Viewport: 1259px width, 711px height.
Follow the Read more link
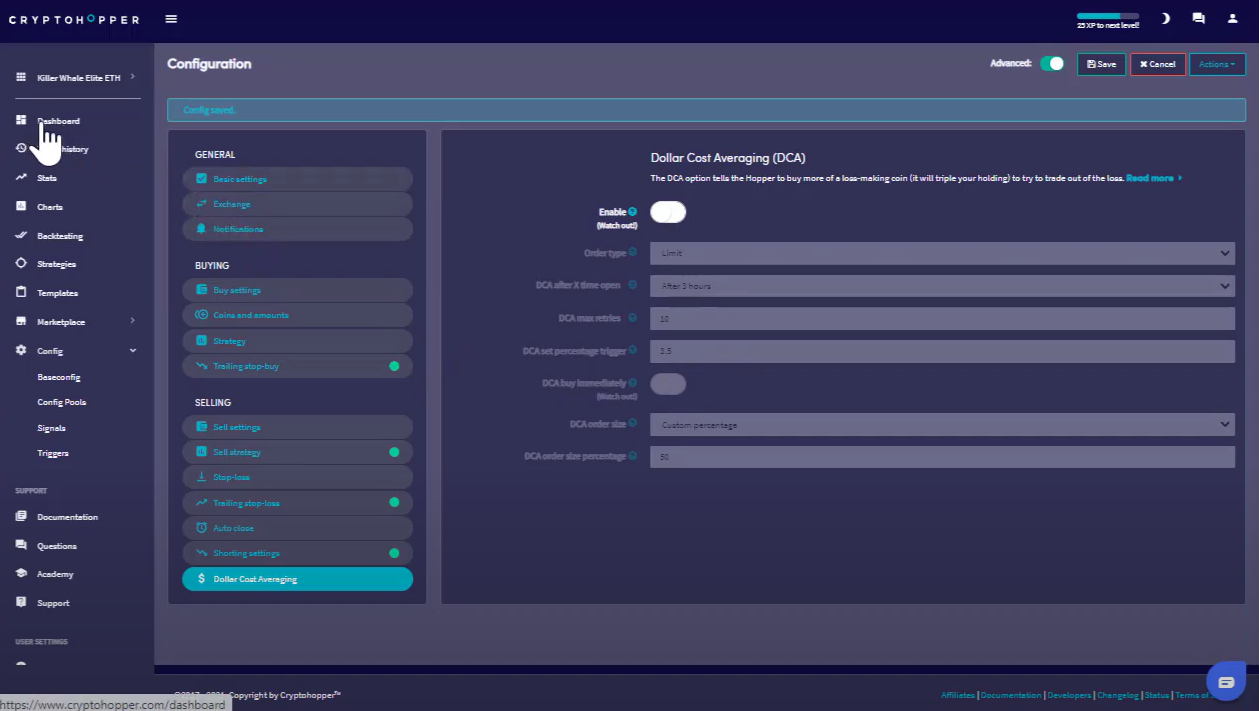click(x=1151, y=178)
